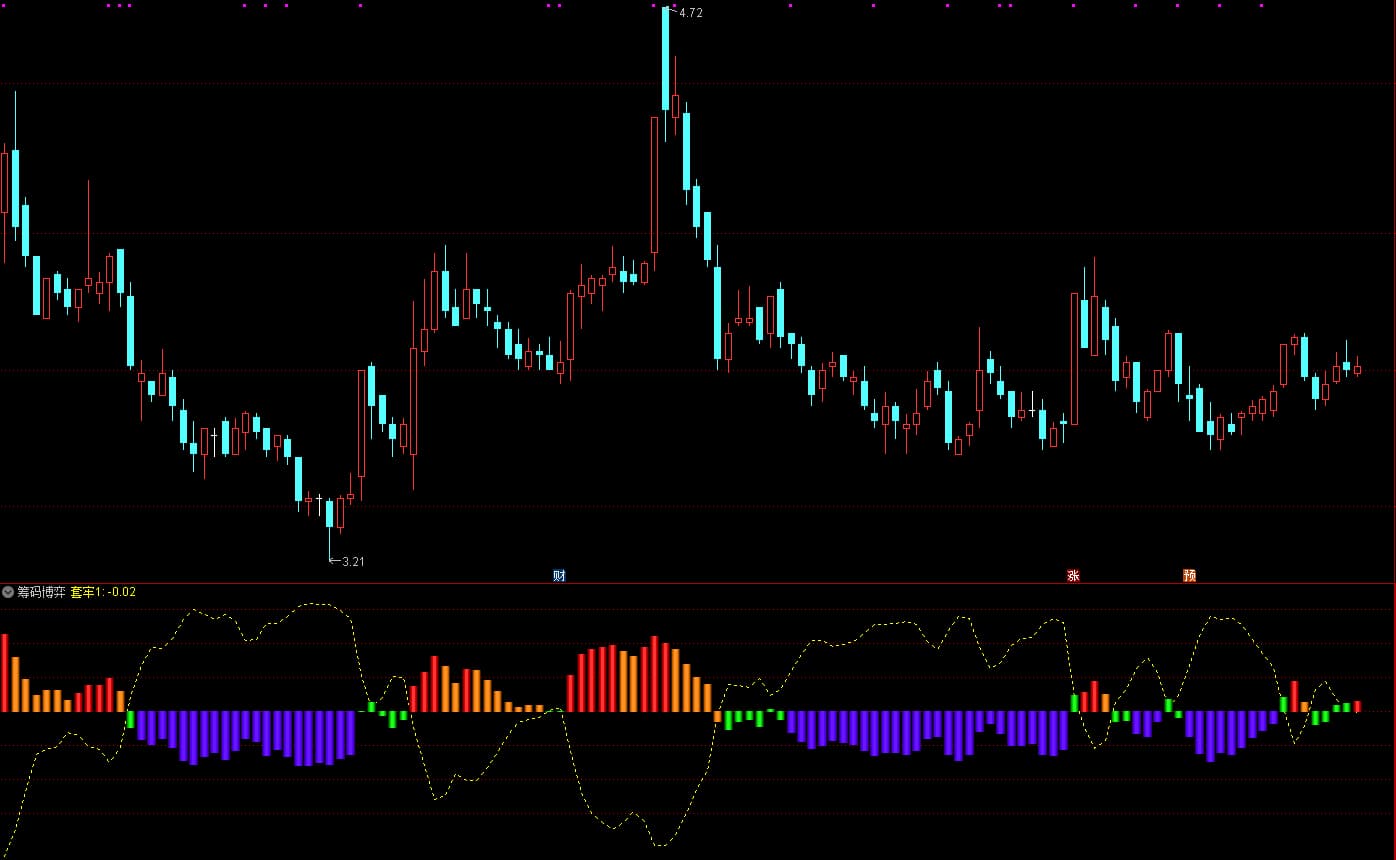This screenshot has height=860, width=1396.
Task: Click the large red candle below 涨 marker
Action: tap(1075, 358)
